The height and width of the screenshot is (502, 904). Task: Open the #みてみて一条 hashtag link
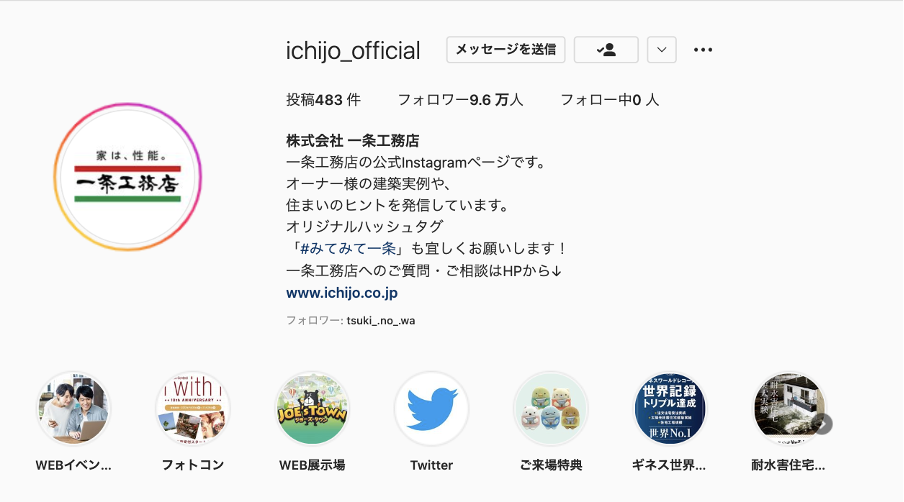click(348, 248)
